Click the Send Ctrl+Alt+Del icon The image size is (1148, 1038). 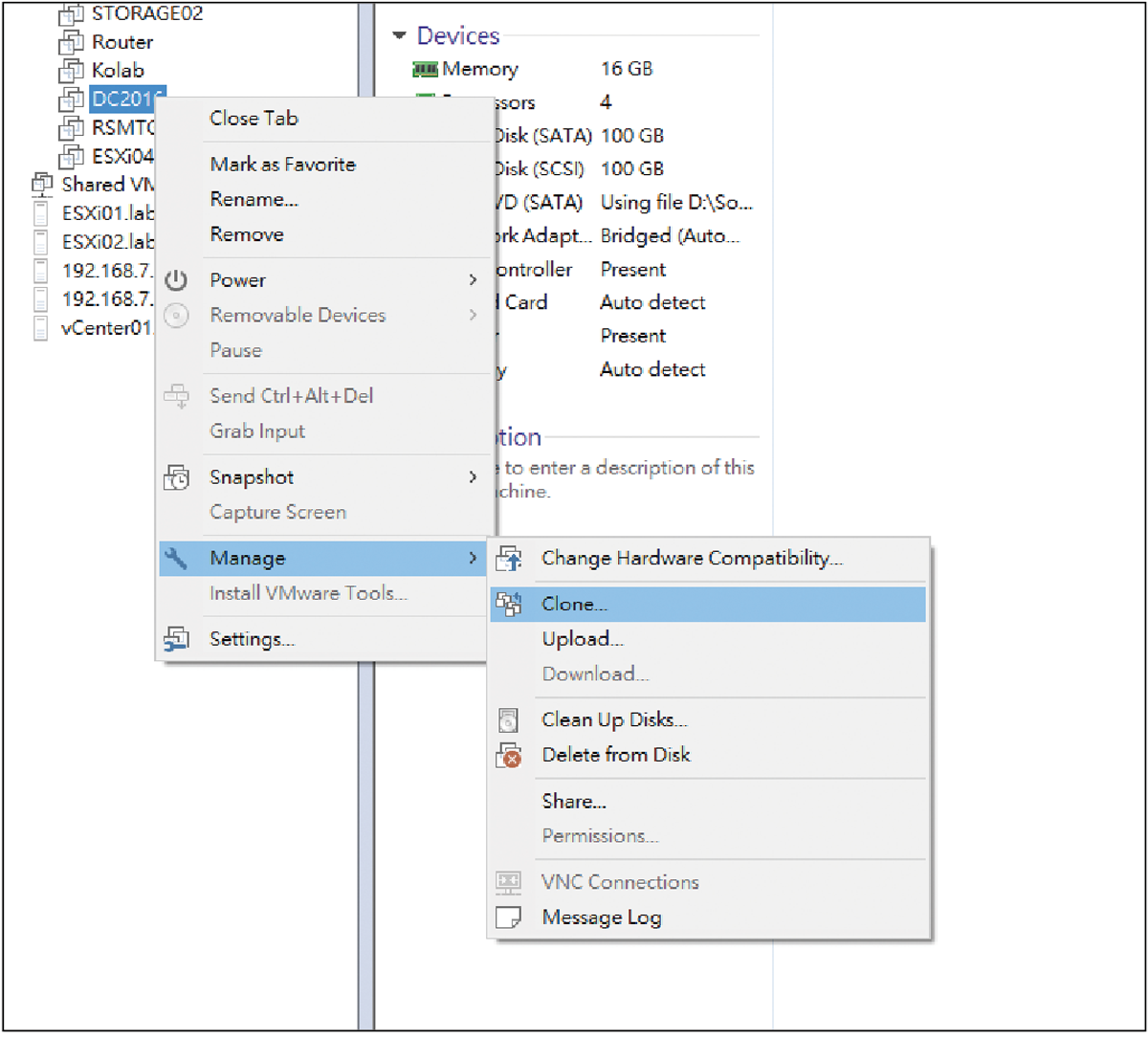pyautogui.click(x=176, y=396)
